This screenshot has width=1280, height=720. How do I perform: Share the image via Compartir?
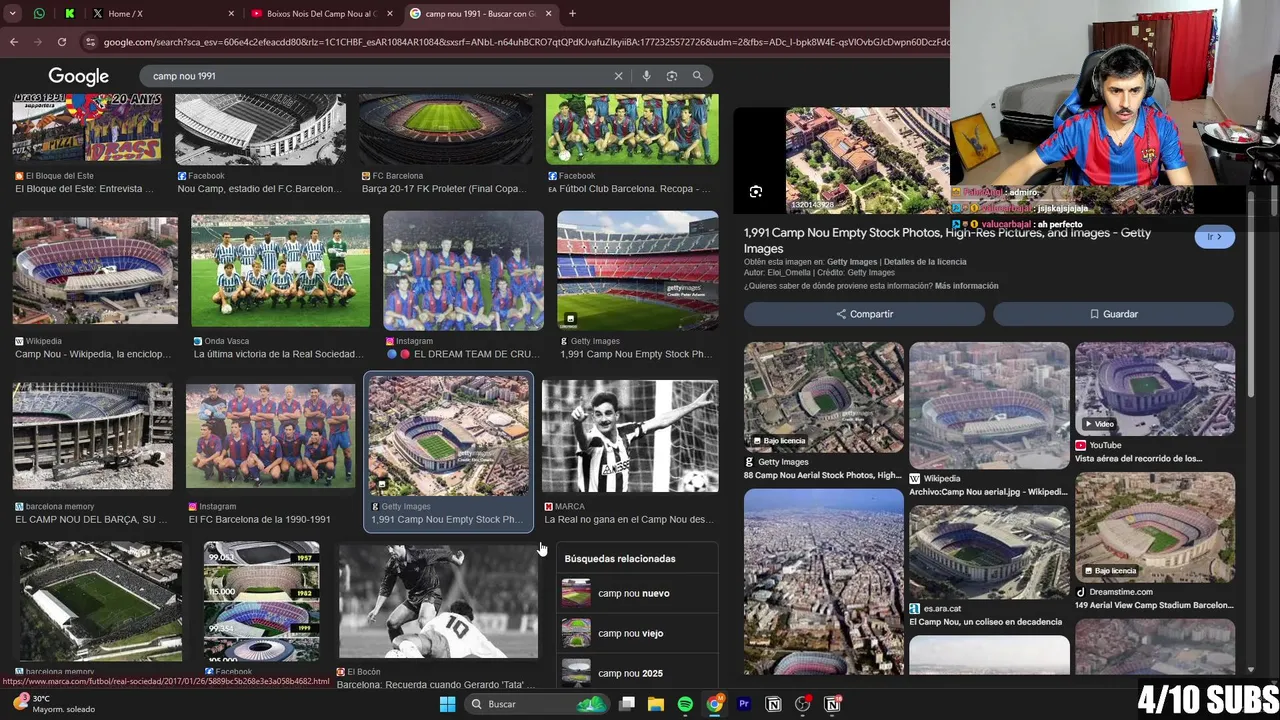pyautogui.click(x=864, y=314)
